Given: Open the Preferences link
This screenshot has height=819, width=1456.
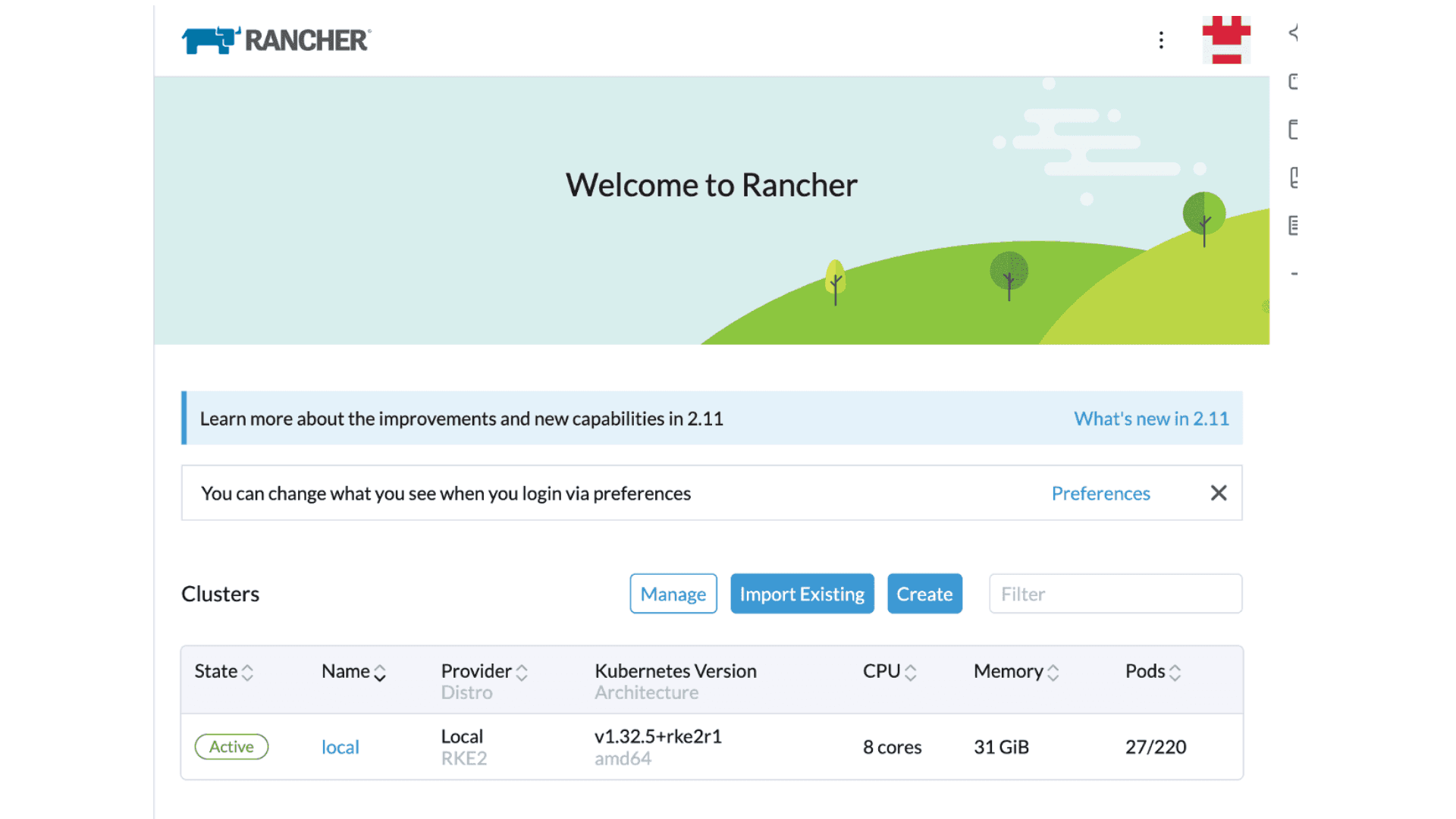Looking at the screenshot, I should 1100,494.
